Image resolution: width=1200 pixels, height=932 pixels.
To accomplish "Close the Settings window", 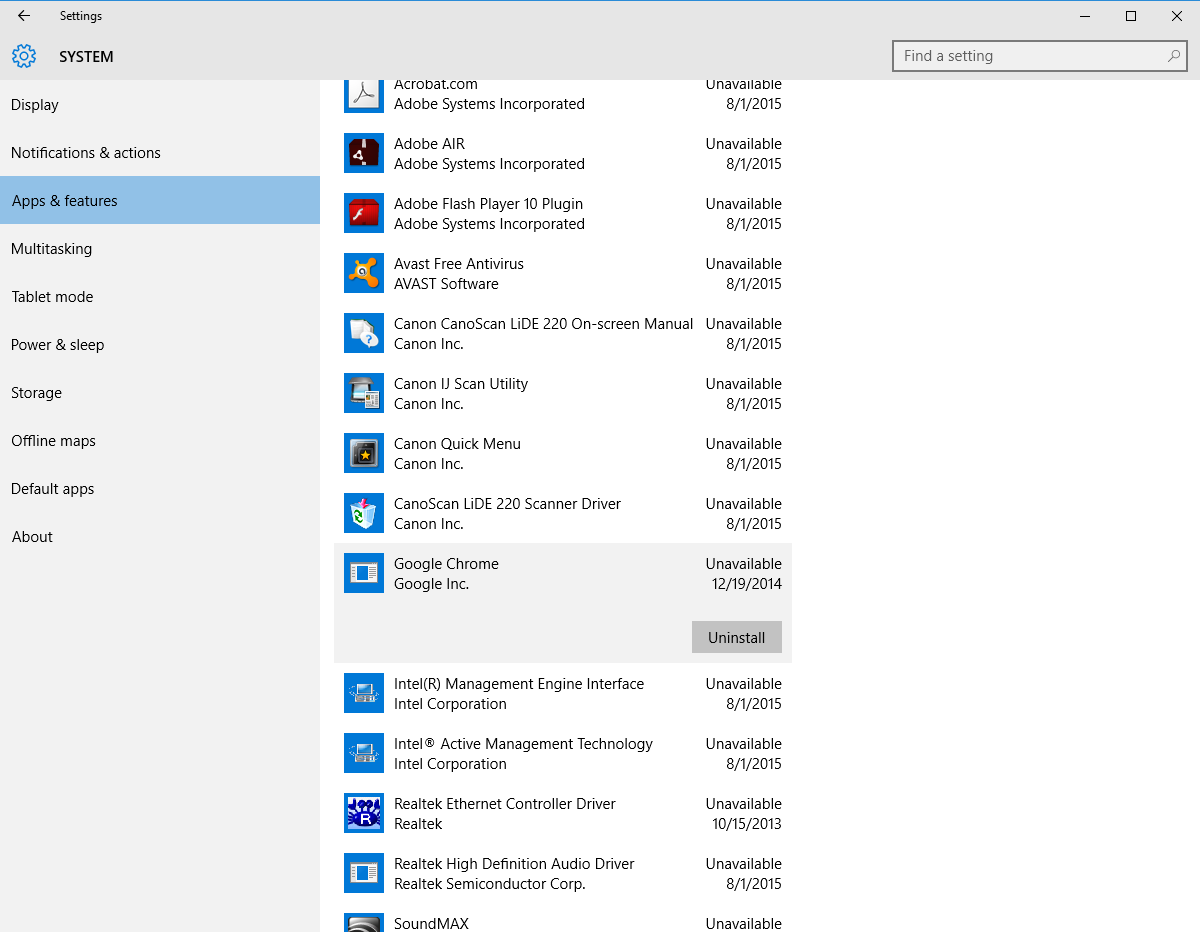I will pos(1177,16).
